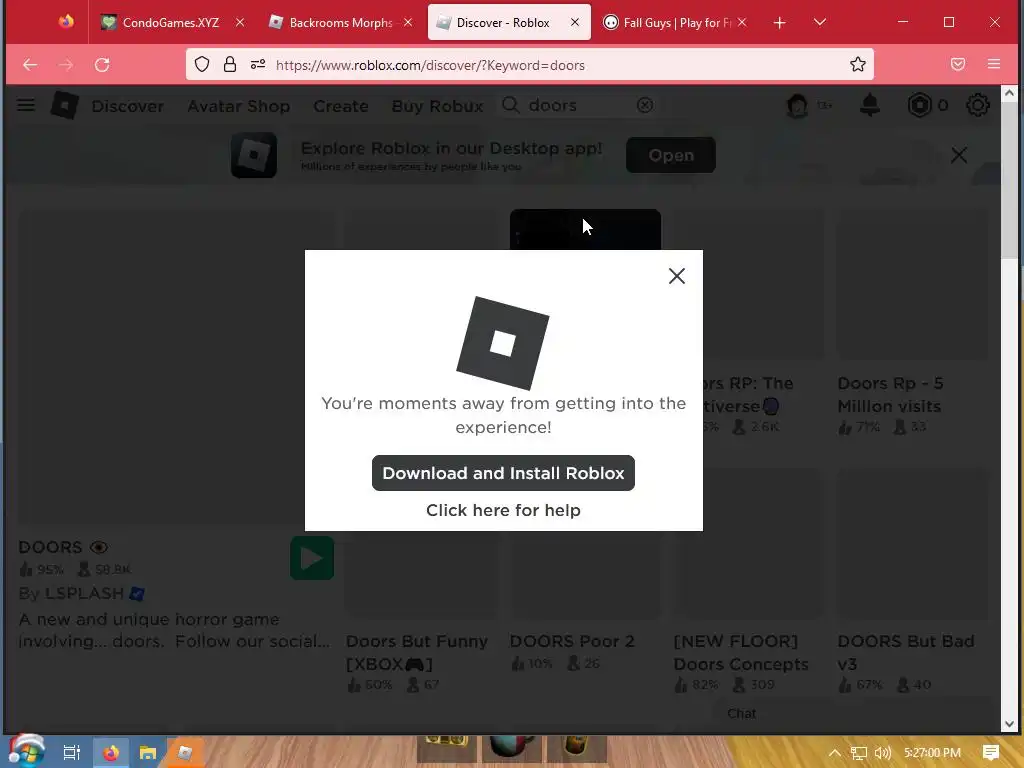Viewport: 1024px width, 768px height.
Task: Close the CondoGames.XYZ tab
Action: tap(240, 23)
